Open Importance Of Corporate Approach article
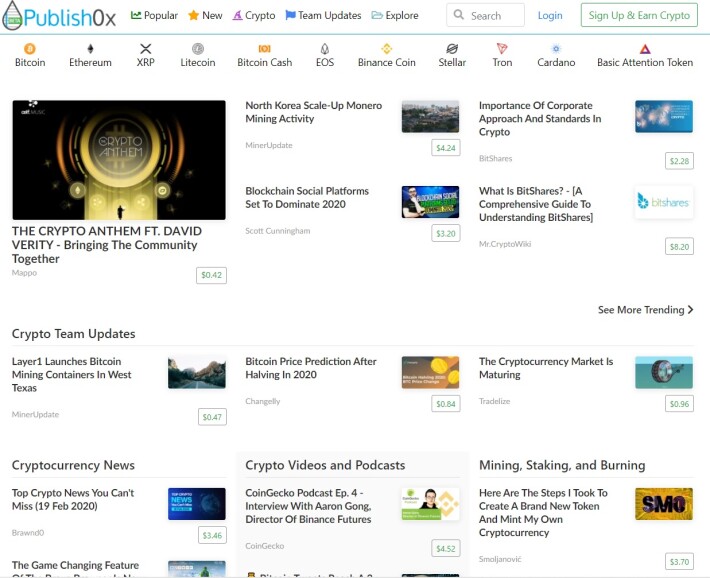The width and height of the screenshot is (710, 578). pyautogui.click(x=540, y=119)
